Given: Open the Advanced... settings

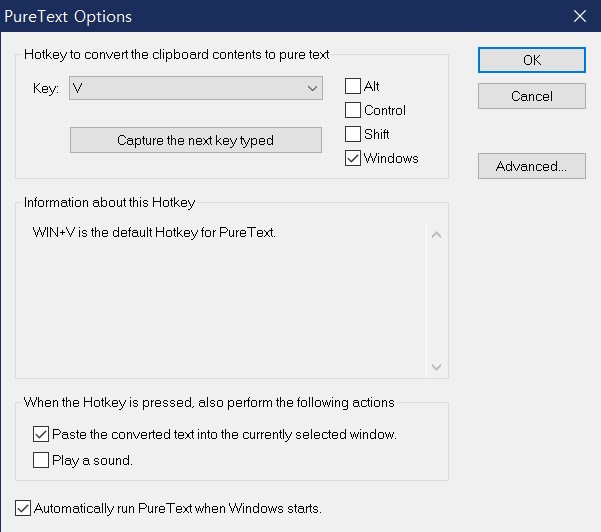Looking at the screenshot, I should (x=532, y=166).
